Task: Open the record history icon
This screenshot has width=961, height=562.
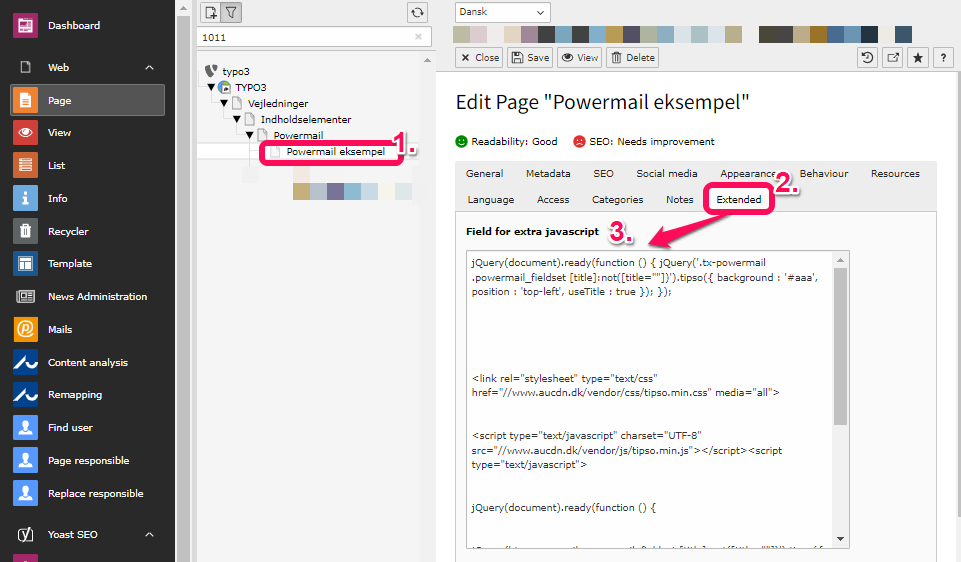Action: [x=868, y=57]
